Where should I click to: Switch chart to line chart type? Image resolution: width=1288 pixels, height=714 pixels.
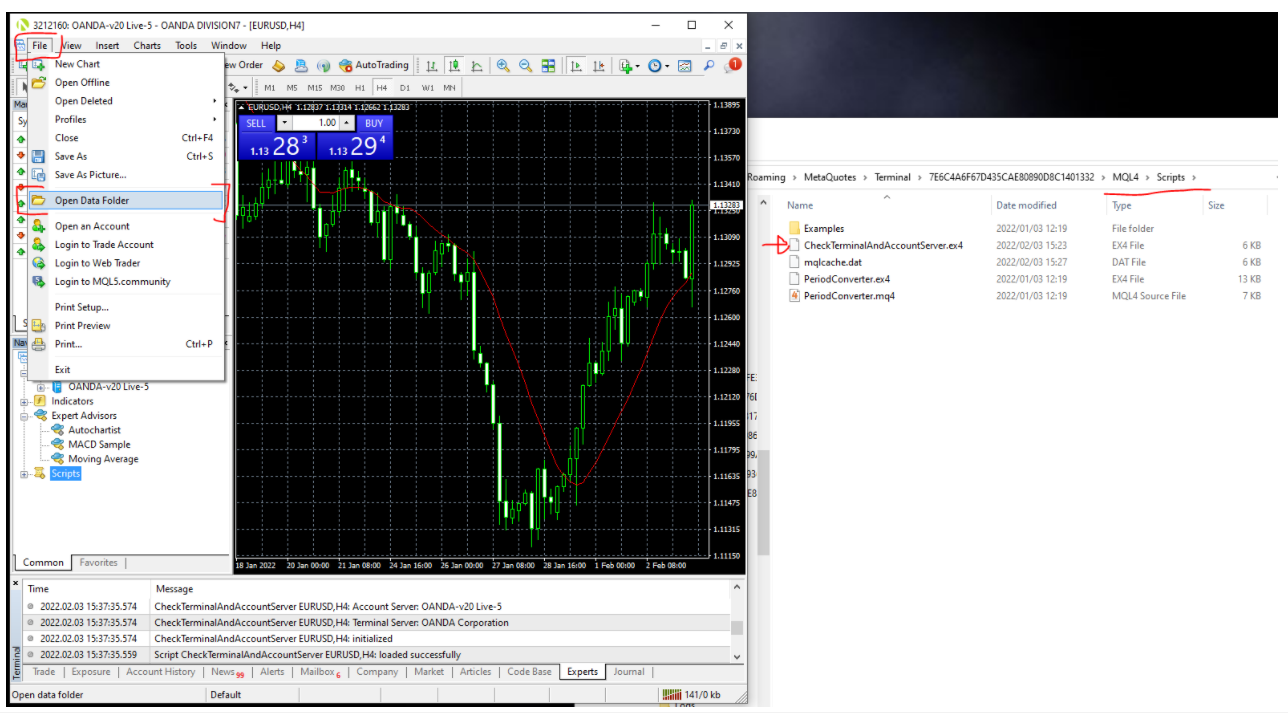pyautogui.click(x=477, y=66)
